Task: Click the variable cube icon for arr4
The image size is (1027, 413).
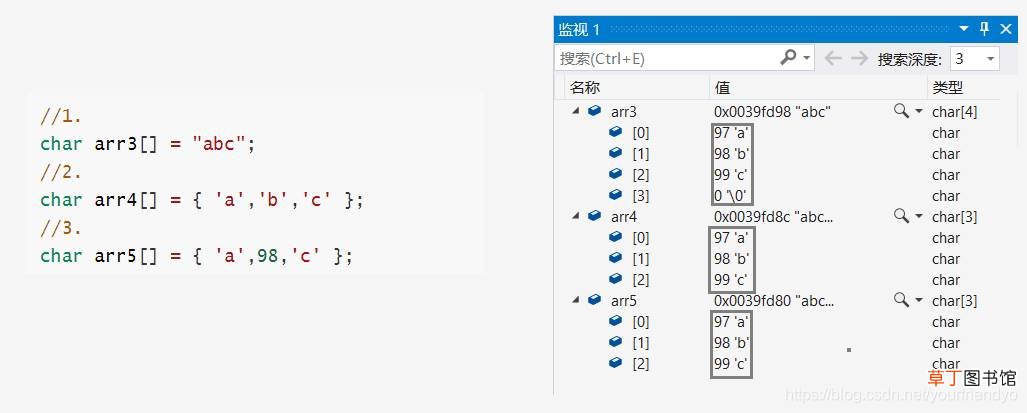Action: [x=595, y=215]
